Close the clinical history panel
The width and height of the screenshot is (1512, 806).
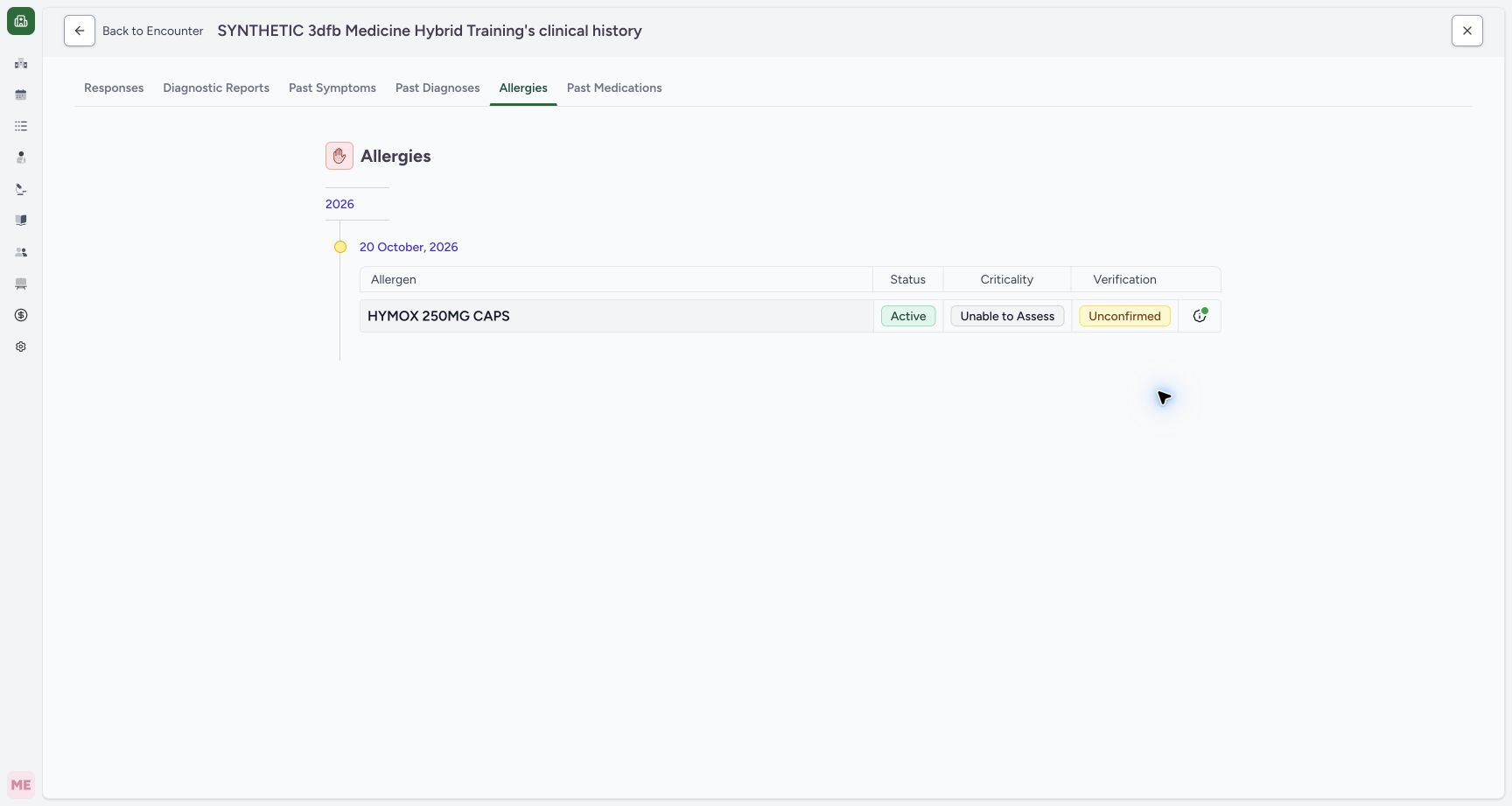(x=1467, y=31)
